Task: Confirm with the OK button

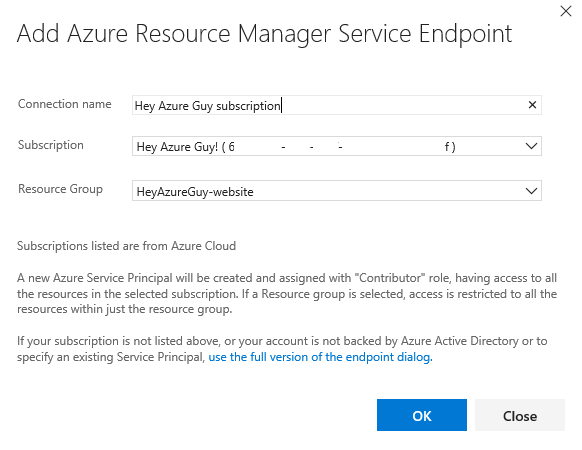Action: tap(422, 415)
